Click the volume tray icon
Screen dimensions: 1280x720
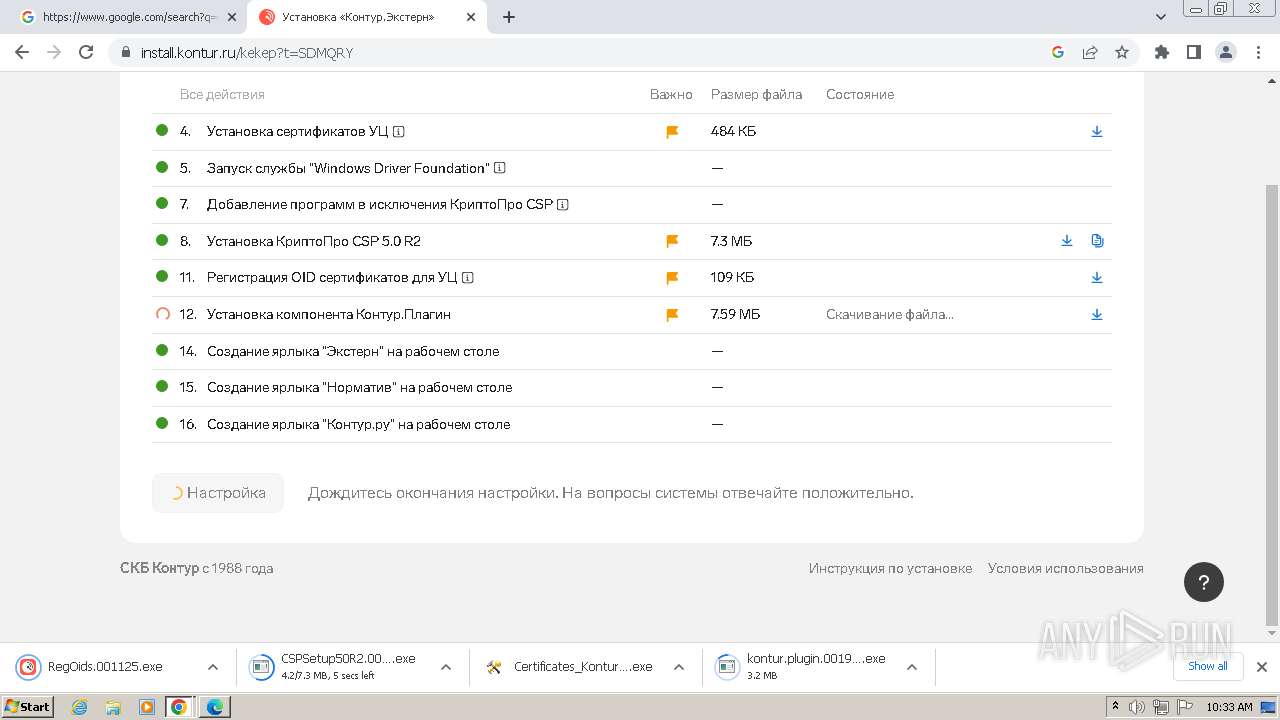(1137, 707)
